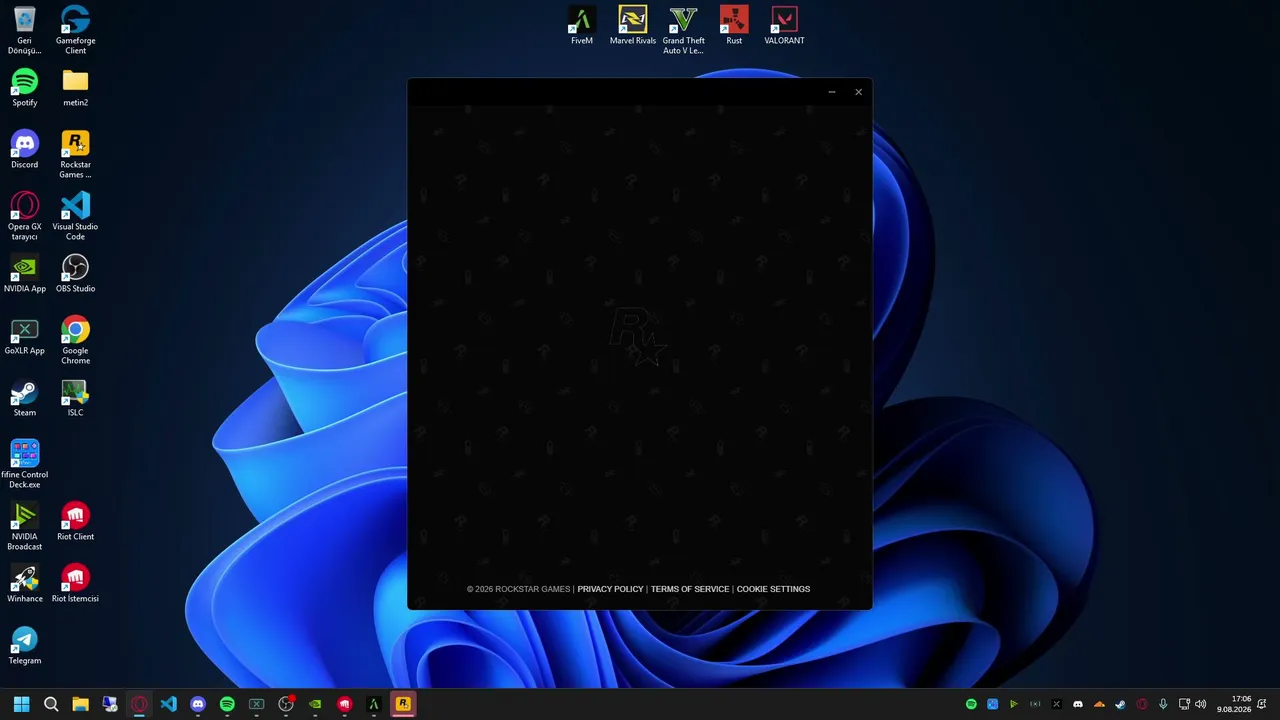
Task: Select the Winhance desktop shortcut
Action: tap(25, 584)
